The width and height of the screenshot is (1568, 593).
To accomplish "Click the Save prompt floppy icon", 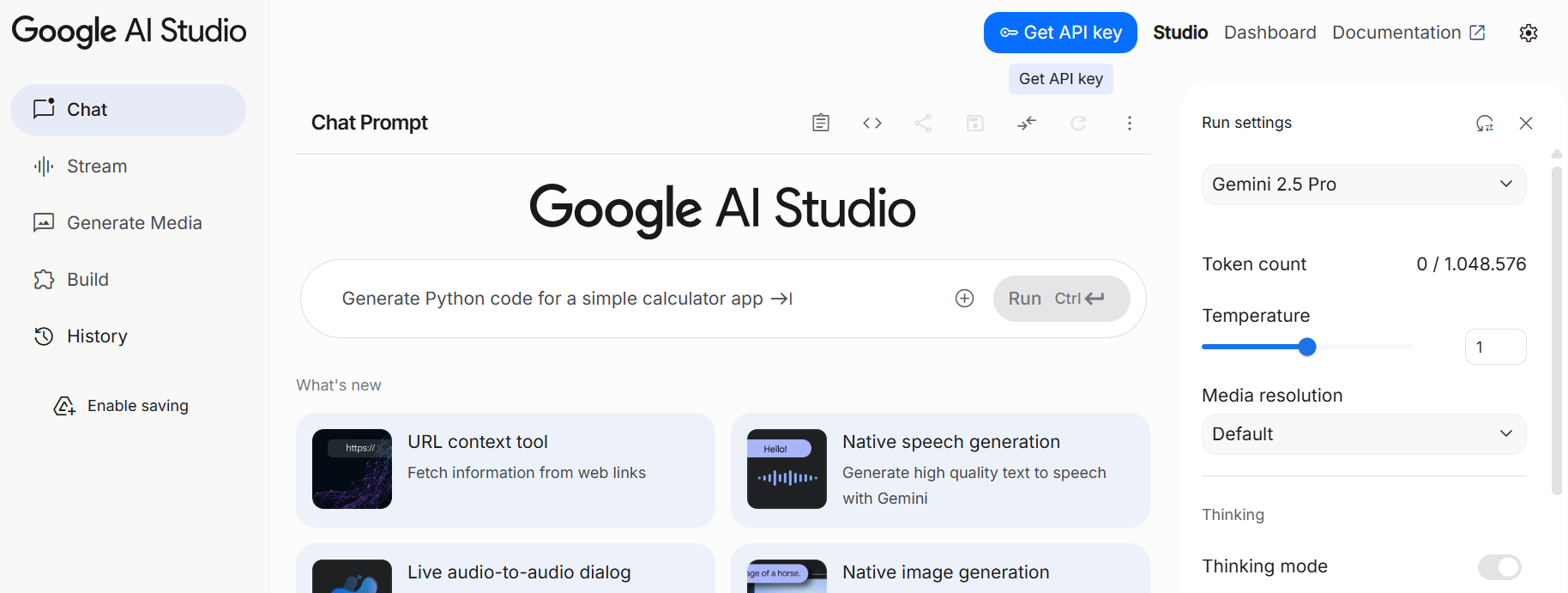I will (975, 123).
